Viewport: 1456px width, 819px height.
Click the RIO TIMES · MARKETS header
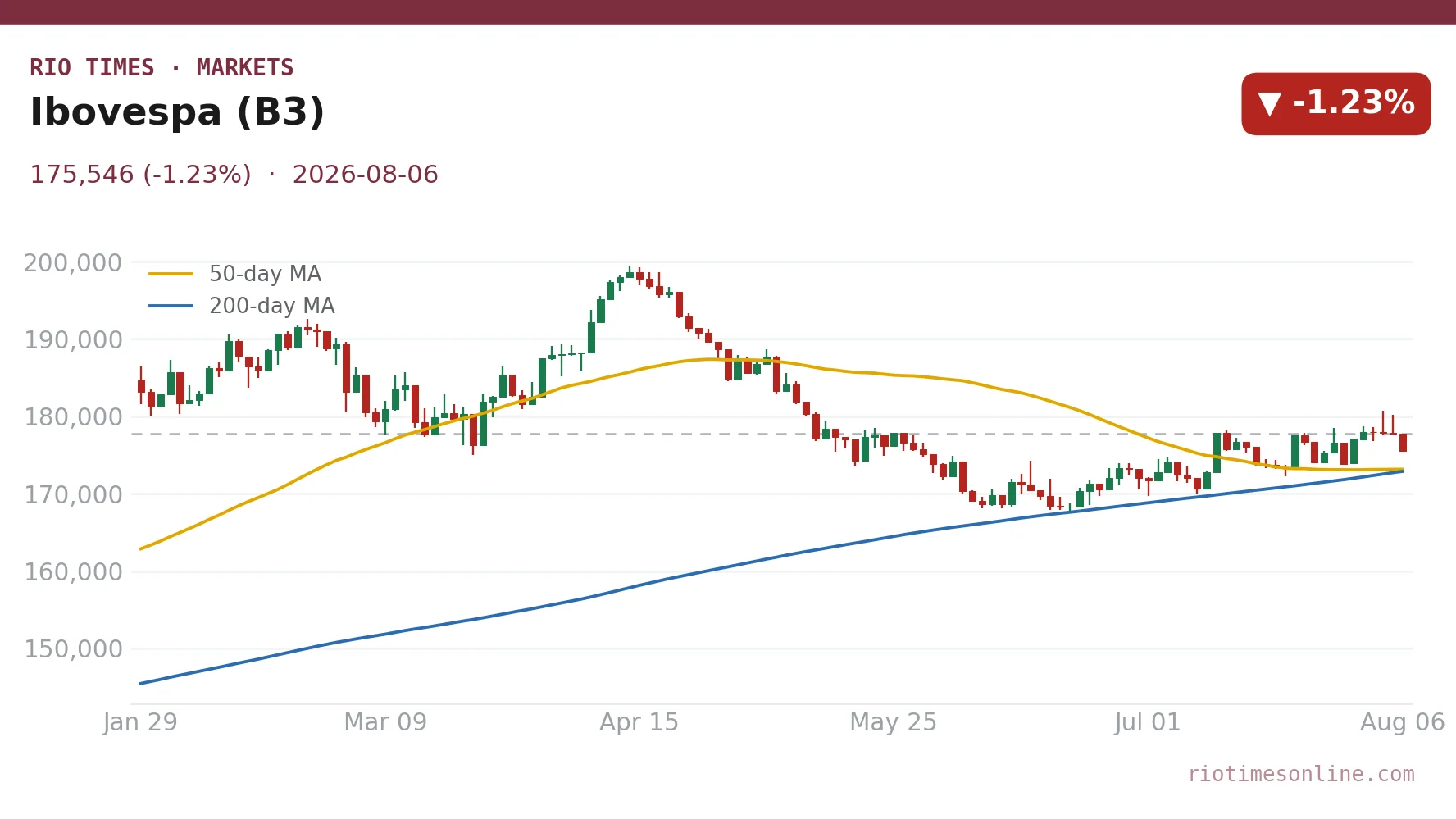pos(162,68)
